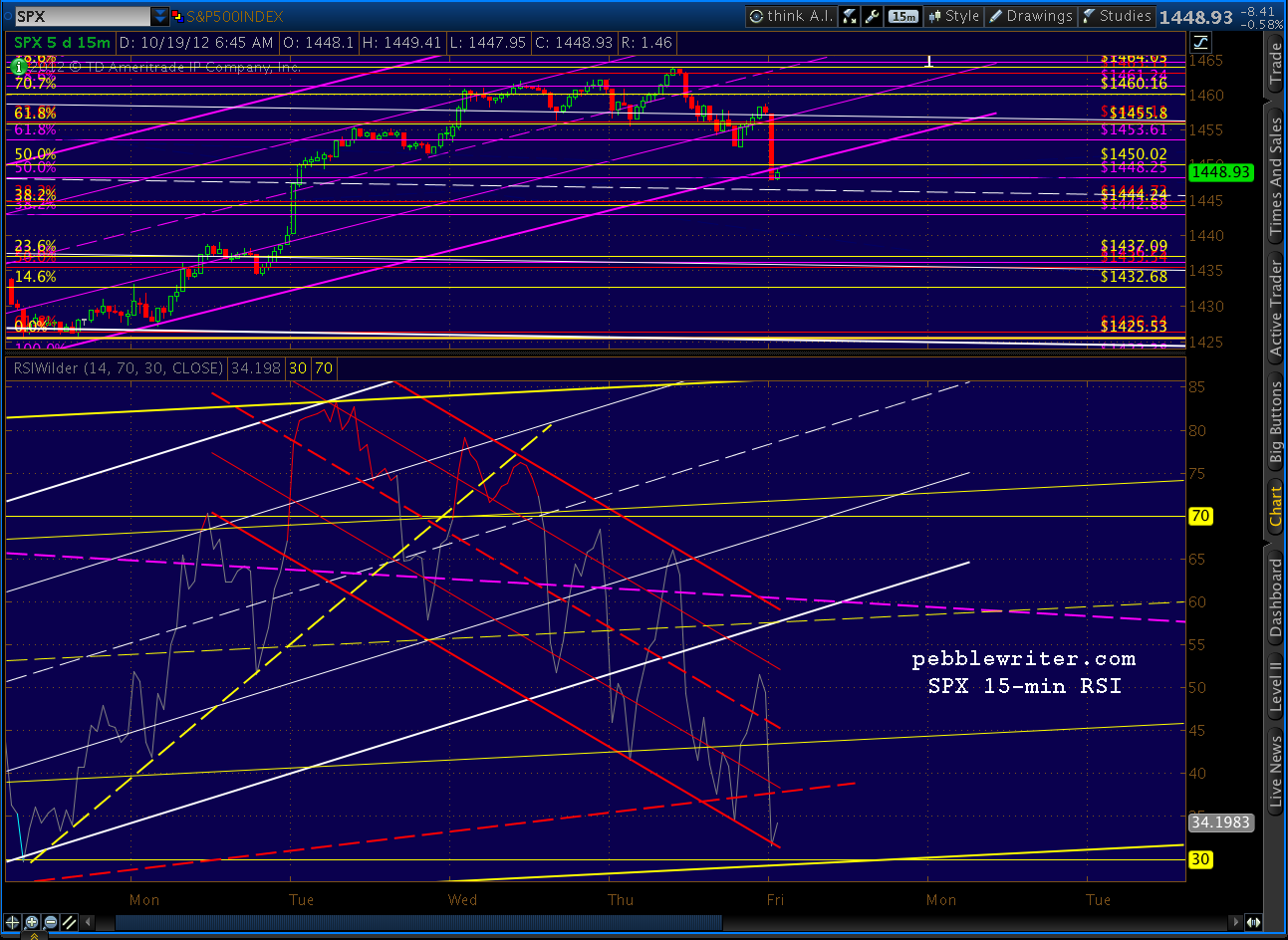Open the Drawings menu
This screenshot has height=940, width=1288.
[x=1031, y=16]
